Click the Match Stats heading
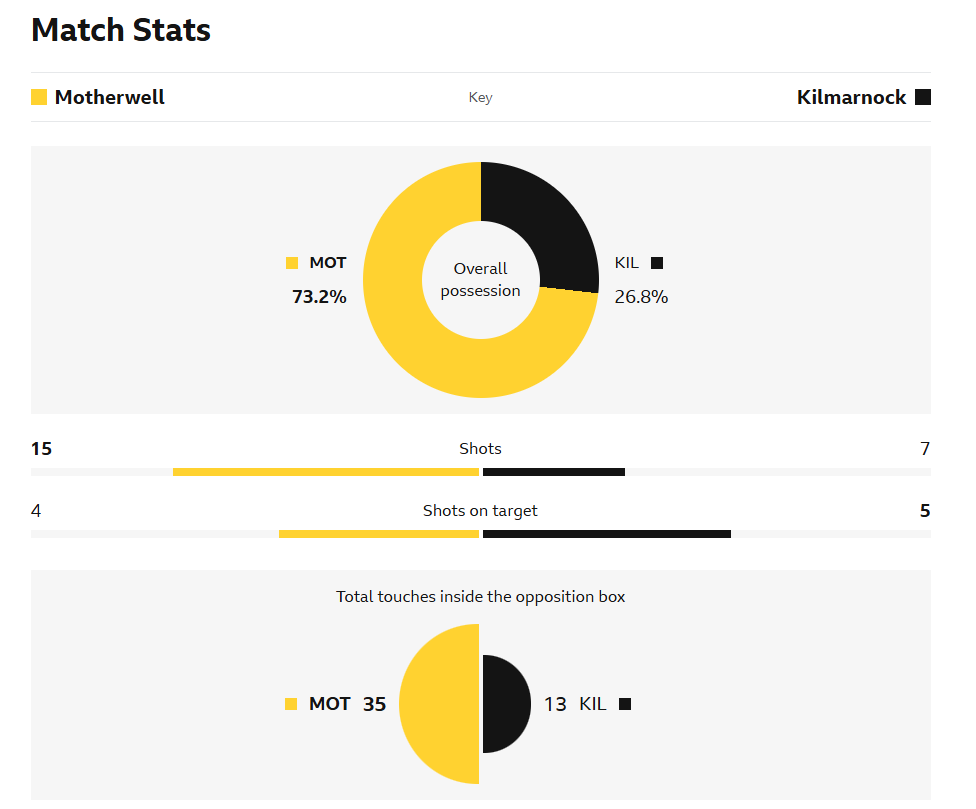 (x=121, y=30)
